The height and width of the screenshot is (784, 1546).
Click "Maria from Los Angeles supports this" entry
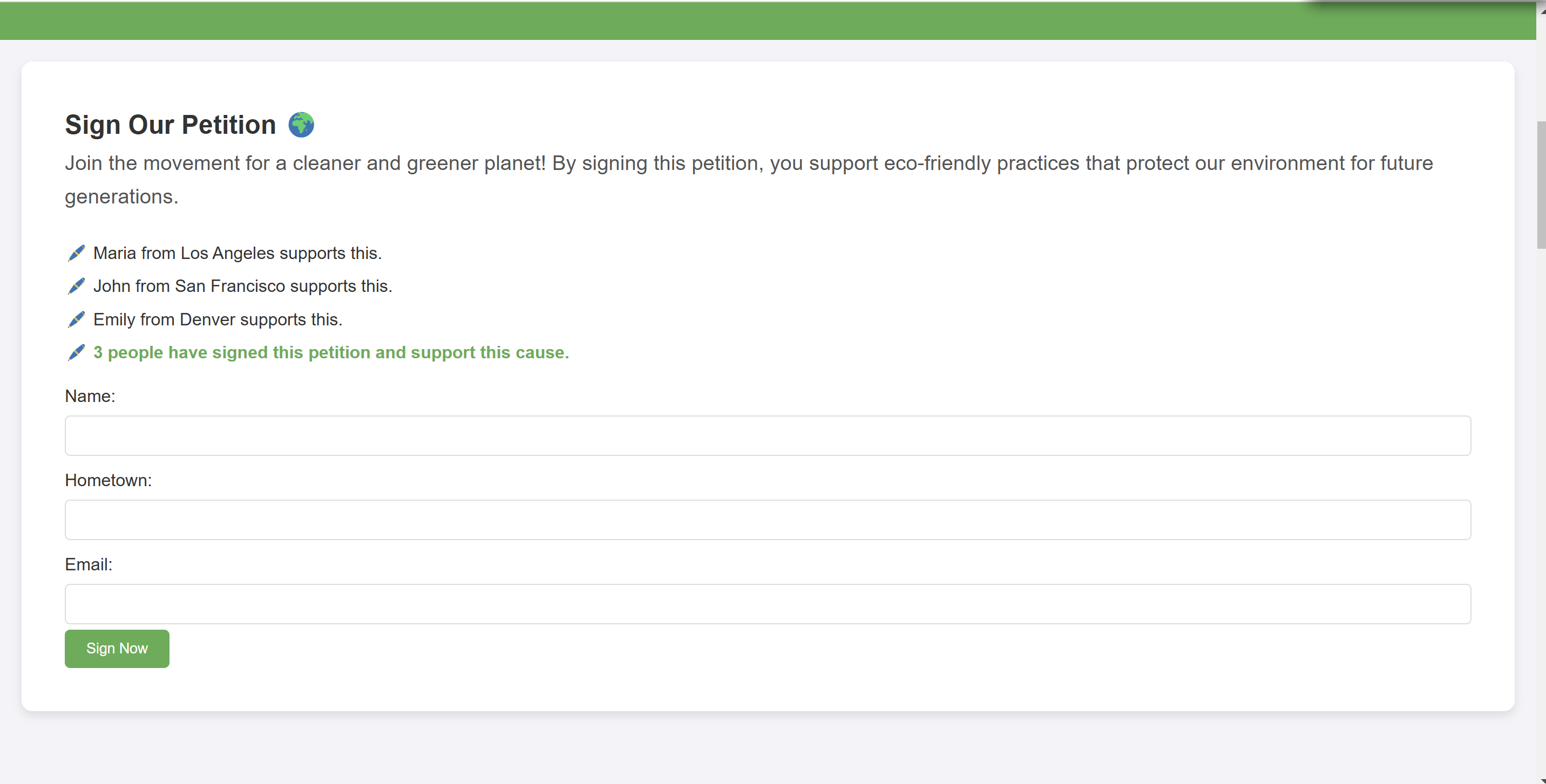(x=237, y=253)
